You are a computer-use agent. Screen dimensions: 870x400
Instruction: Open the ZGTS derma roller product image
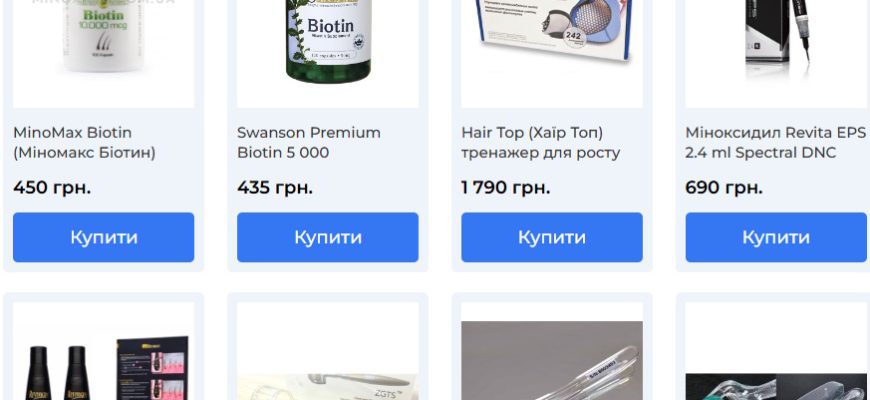pyautogui.click(x=328, y=351)
